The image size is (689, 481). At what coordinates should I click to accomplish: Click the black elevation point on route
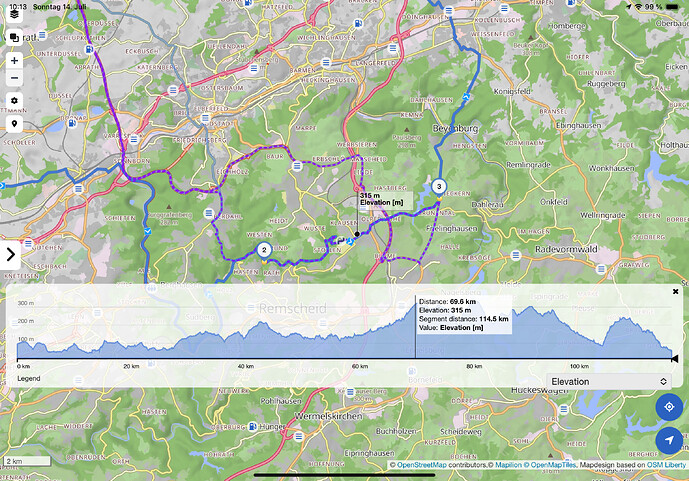[357, 234]
